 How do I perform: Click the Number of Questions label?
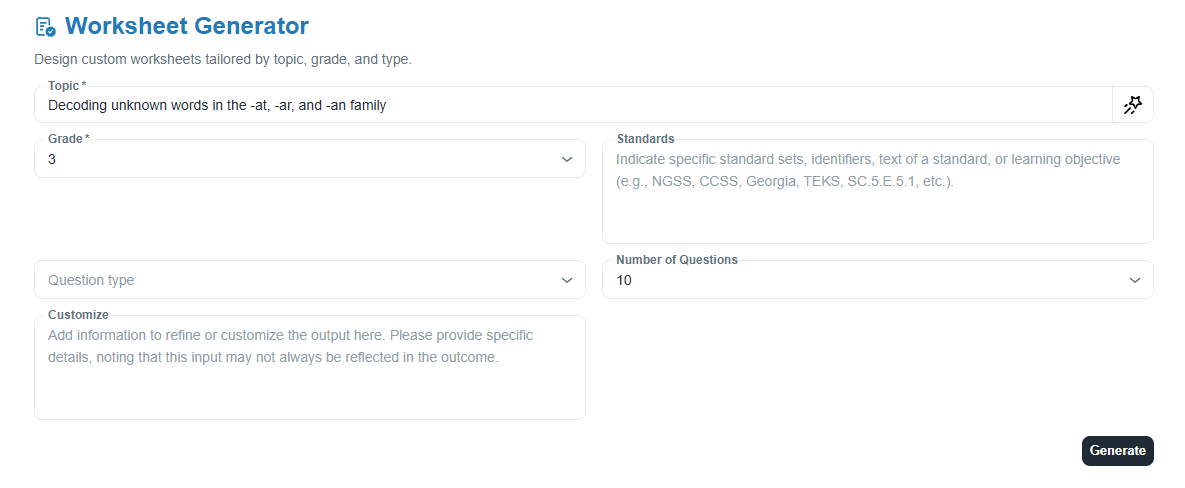[x=677, y=260]
